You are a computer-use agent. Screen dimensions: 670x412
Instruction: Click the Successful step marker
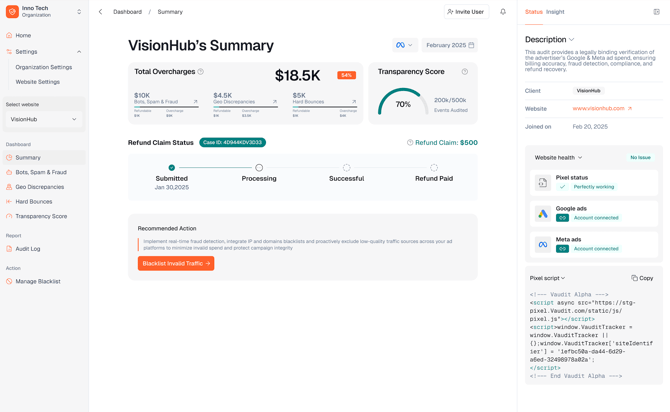347,168
